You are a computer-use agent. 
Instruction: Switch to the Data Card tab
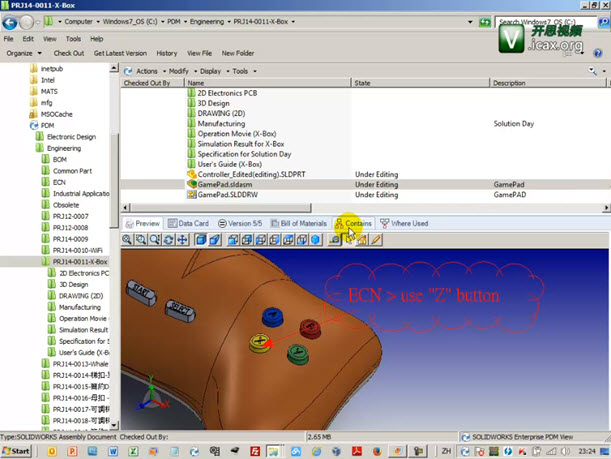tap(188, 223)
